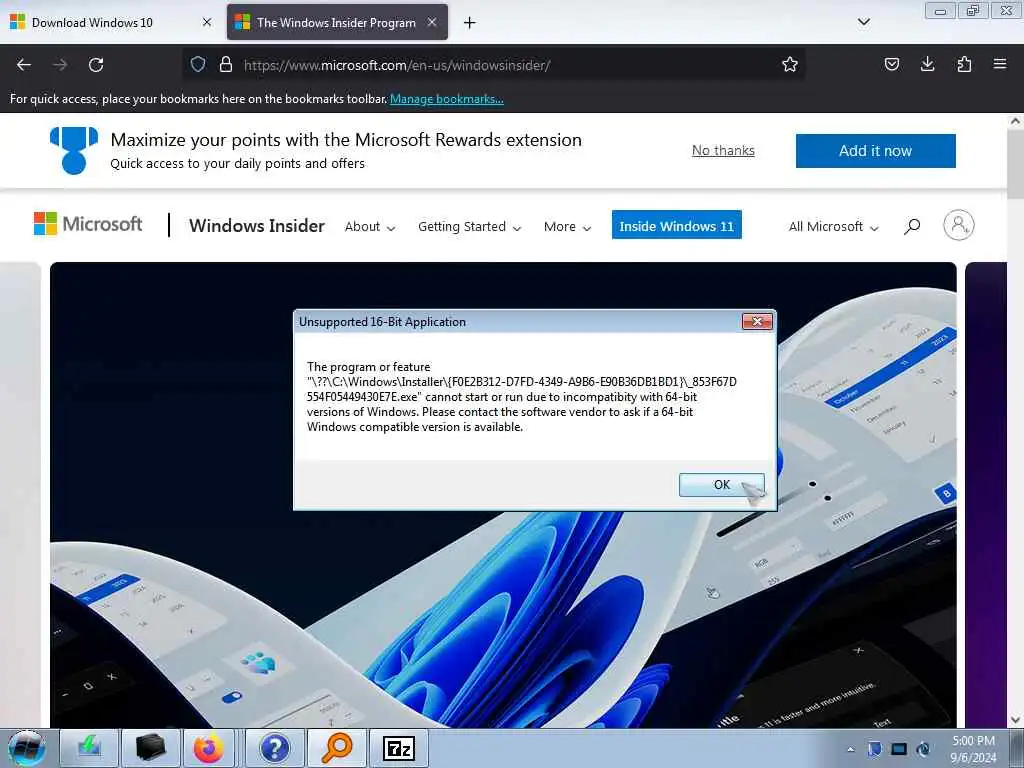Select The Windows Insider Program tab
Viewport: 1024px width, 768px height.
(337, 22)
